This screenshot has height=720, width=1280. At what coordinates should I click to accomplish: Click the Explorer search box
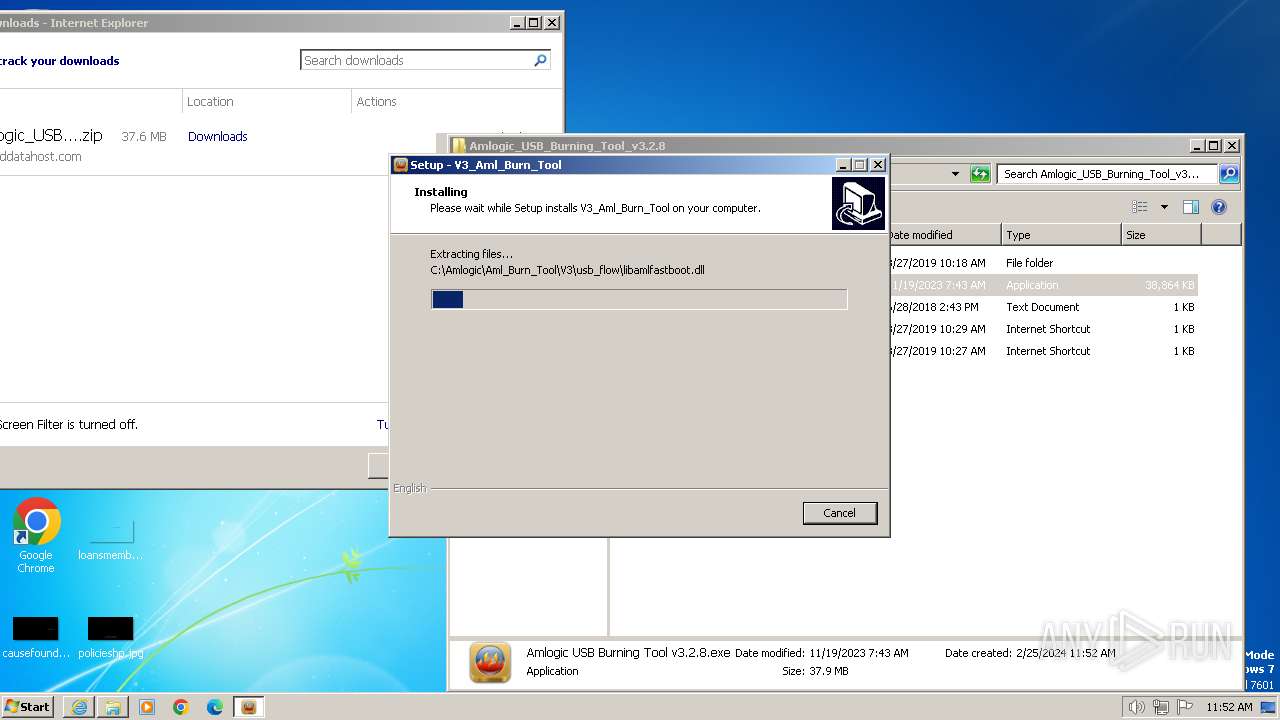coord(1108,174)
